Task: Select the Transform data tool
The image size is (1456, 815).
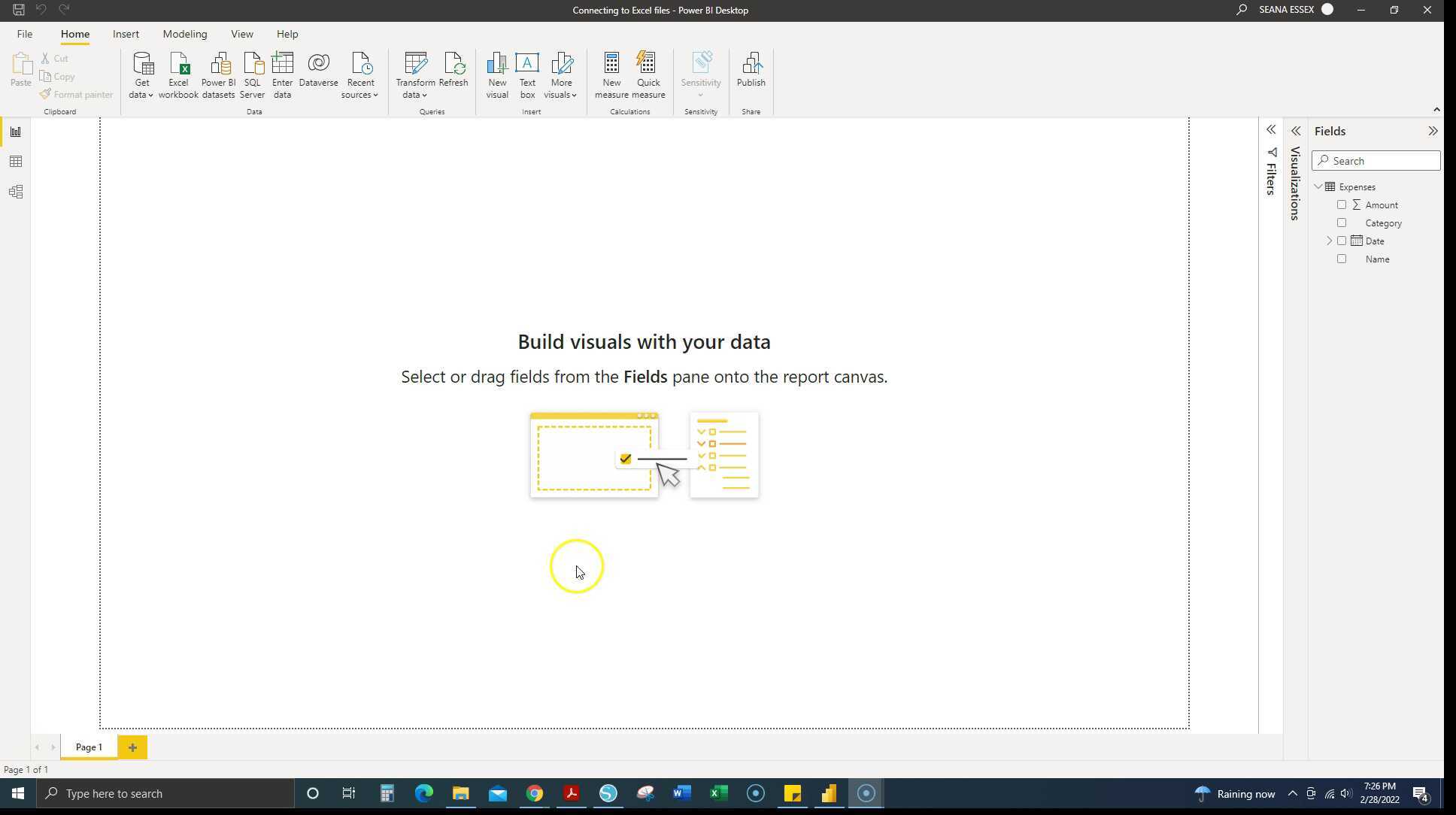Action: [x=414, y=74]
